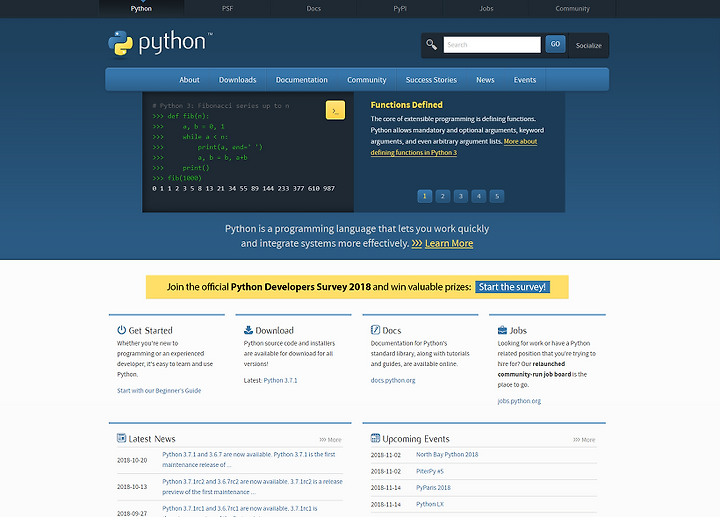Click the Upcoming Events calendar icon
The width and height of the screenshot is (720, 517).
coord(375,438)
